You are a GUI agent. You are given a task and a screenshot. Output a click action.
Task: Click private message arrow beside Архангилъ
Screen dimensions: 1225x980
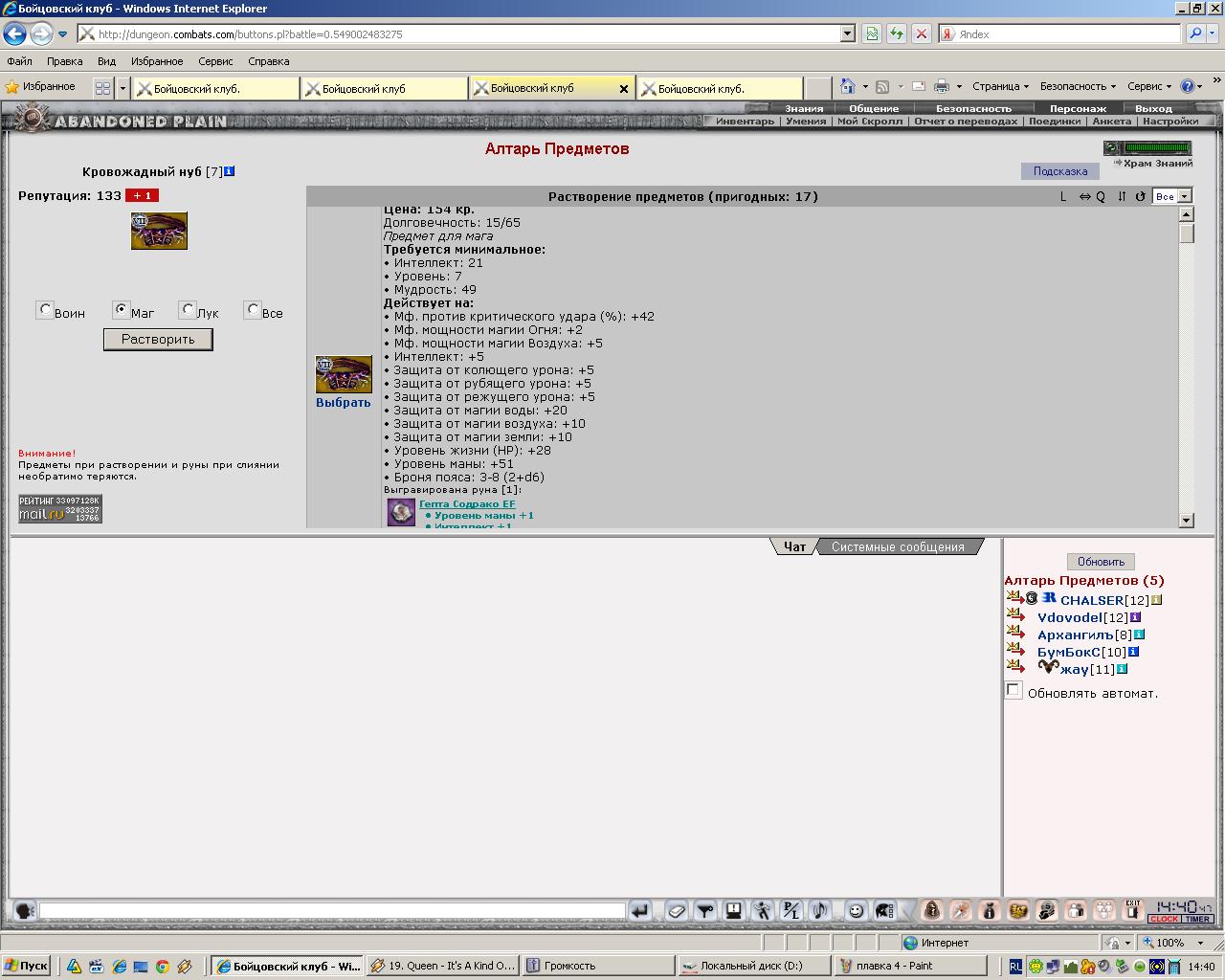coord(1015,633)
